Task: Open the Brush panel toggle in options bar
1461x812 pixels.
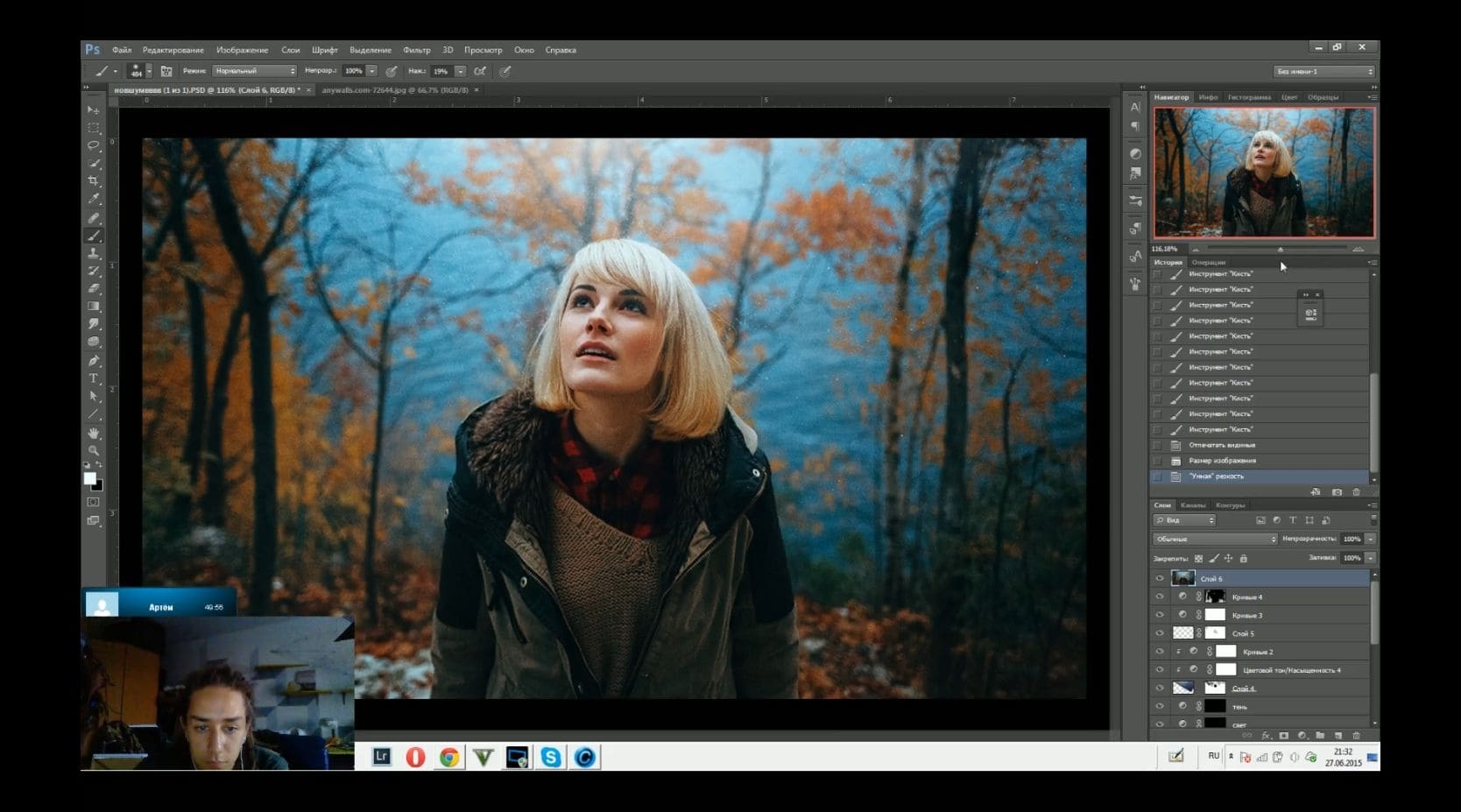Action: pyautogui.click(x=166, y=71)
